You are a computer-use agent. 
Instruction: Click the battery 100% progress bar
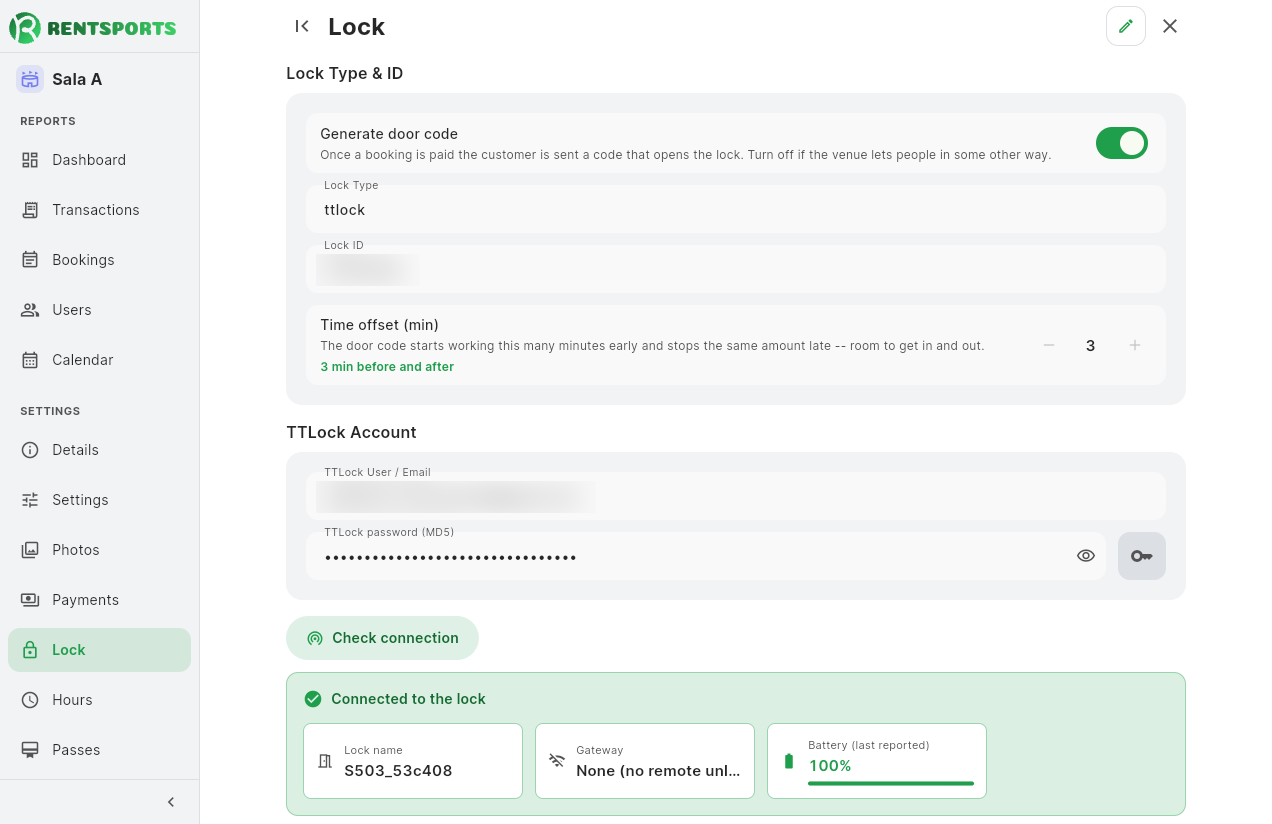(x=891, y=783)
